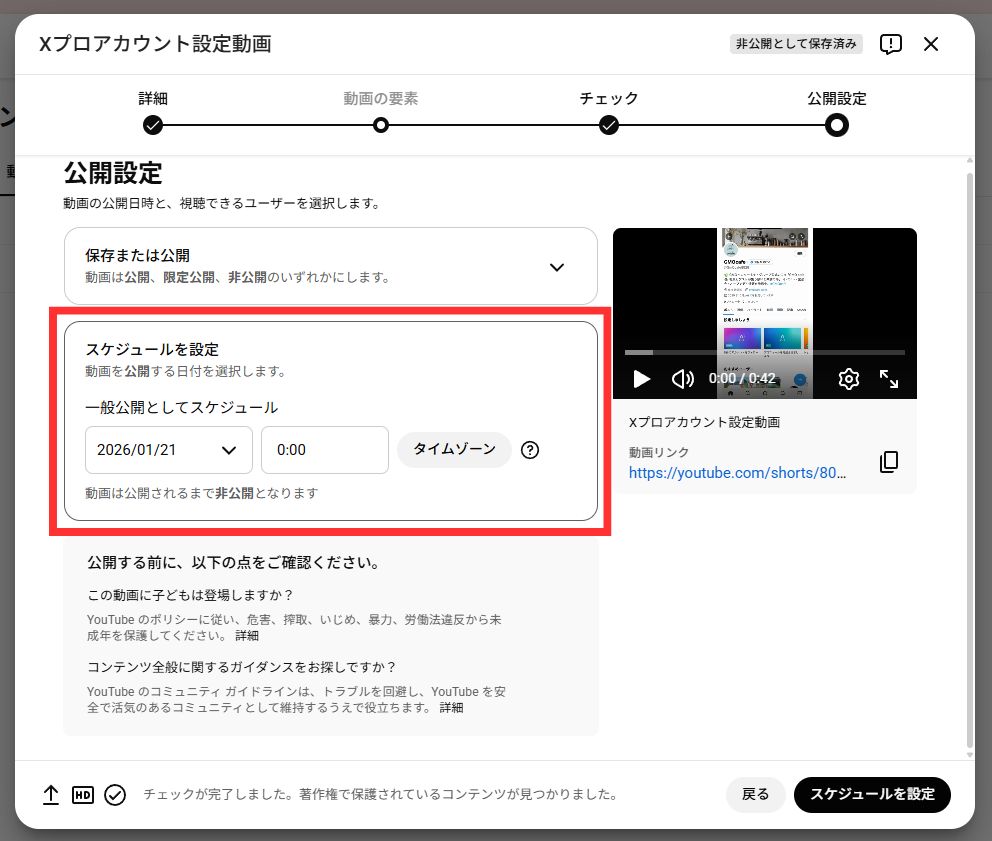This screenshot has width=992, height=841.
Task: Click the upload status arrow icon
Action: [x=51, y=795]
